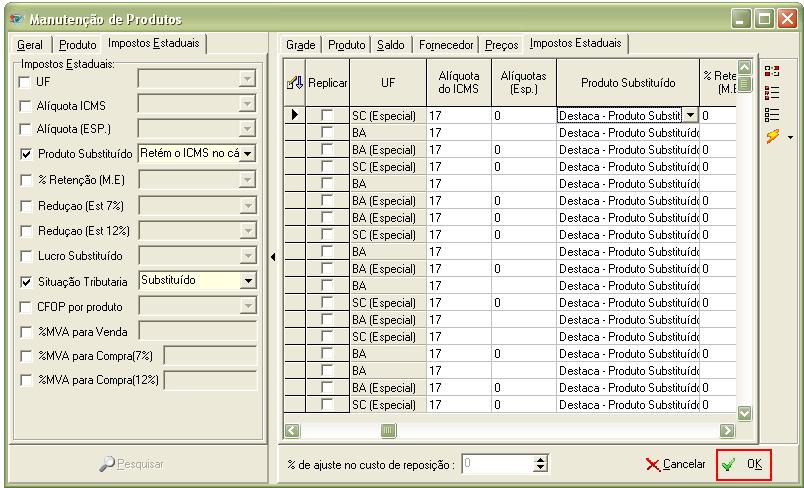Enable the Lucro Substituído checkbox

[26, 256]
